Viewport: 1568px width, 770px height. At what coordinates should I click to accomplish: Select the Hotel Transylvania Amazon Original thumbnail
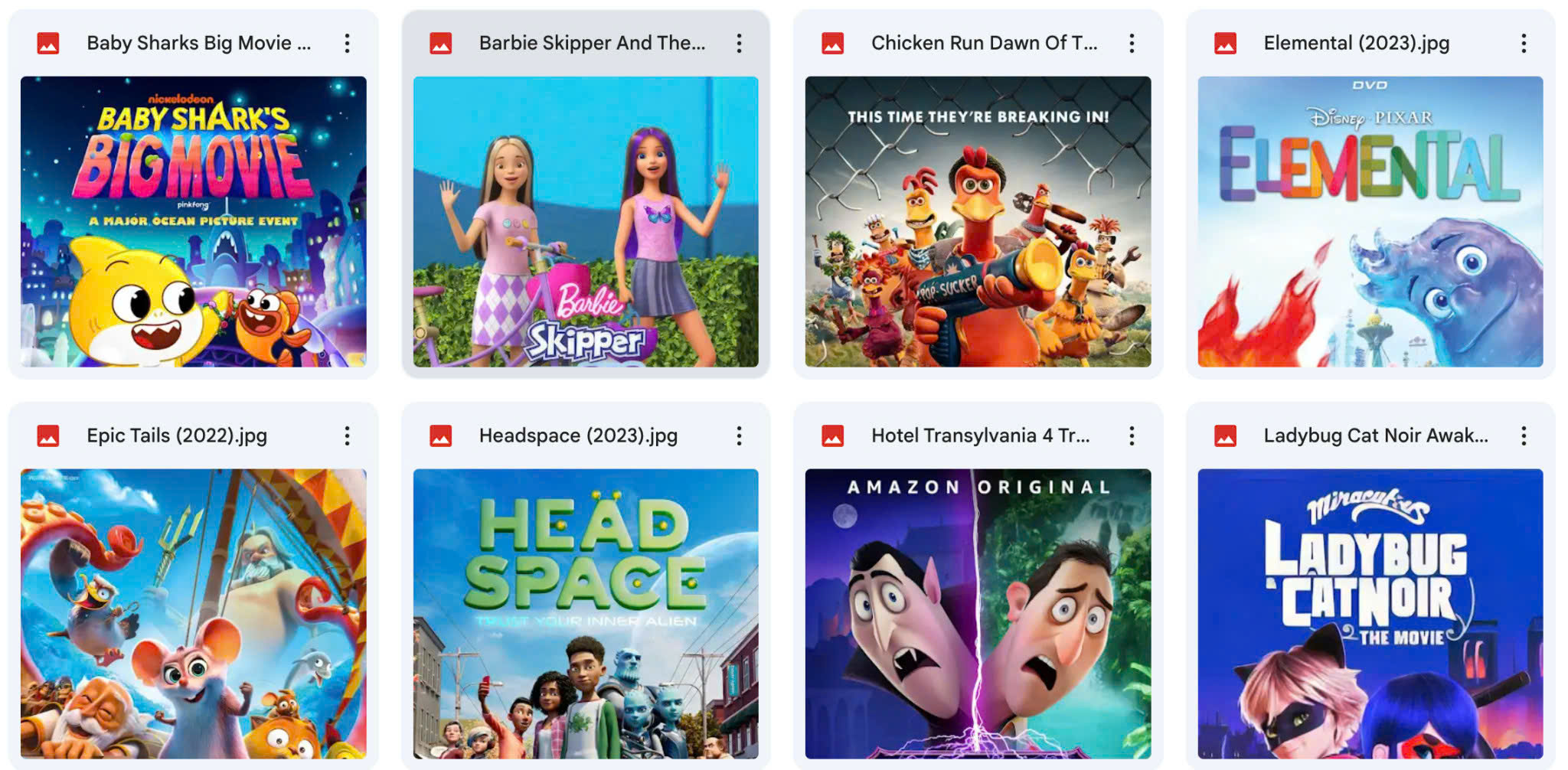(x=978, y=614)
